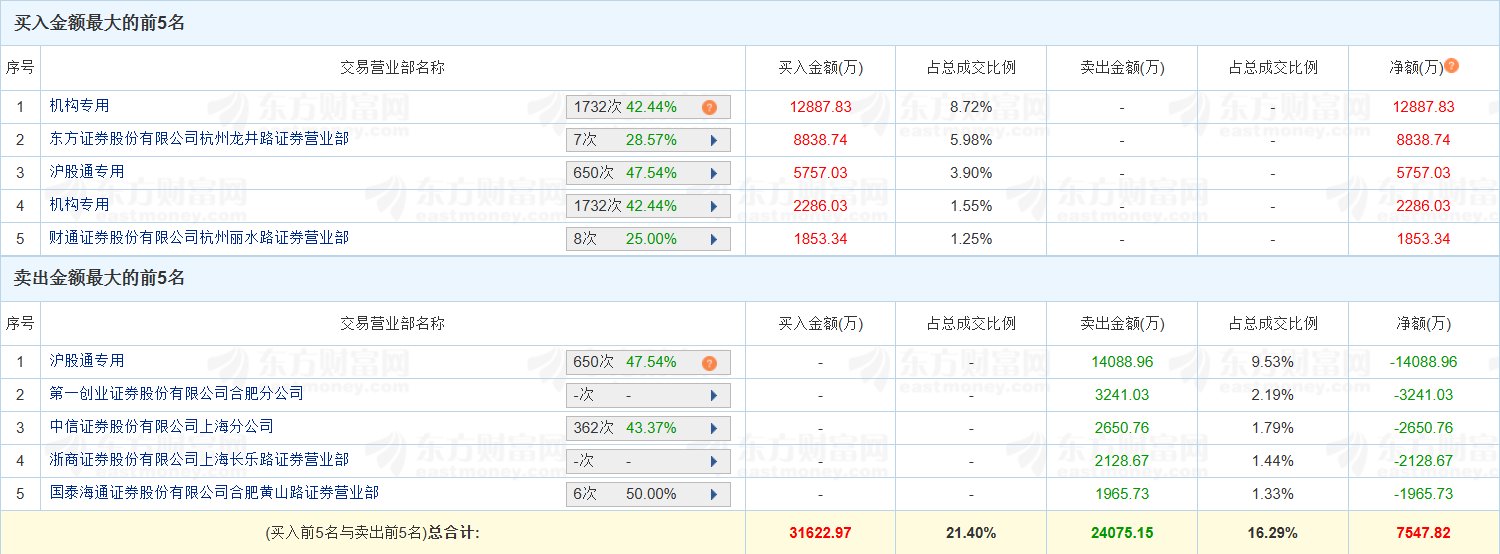
Task: Click the blue arrow in the 7次 28.57% box
Action: point(714,140)
